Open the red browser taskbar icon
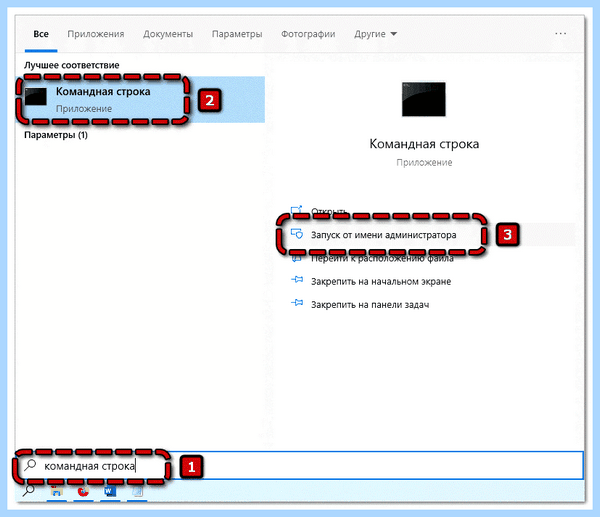The image size is (600, 517). (83, 491)
